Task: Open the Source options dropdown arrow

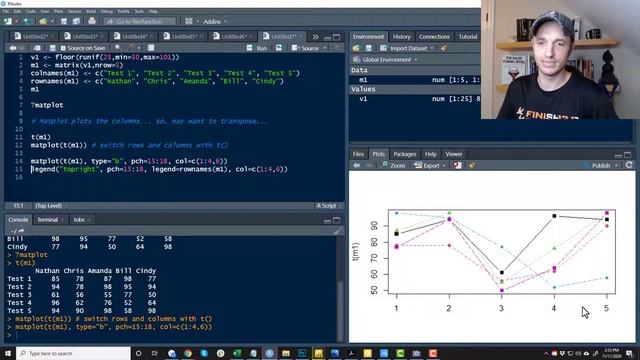Action: 325,48
